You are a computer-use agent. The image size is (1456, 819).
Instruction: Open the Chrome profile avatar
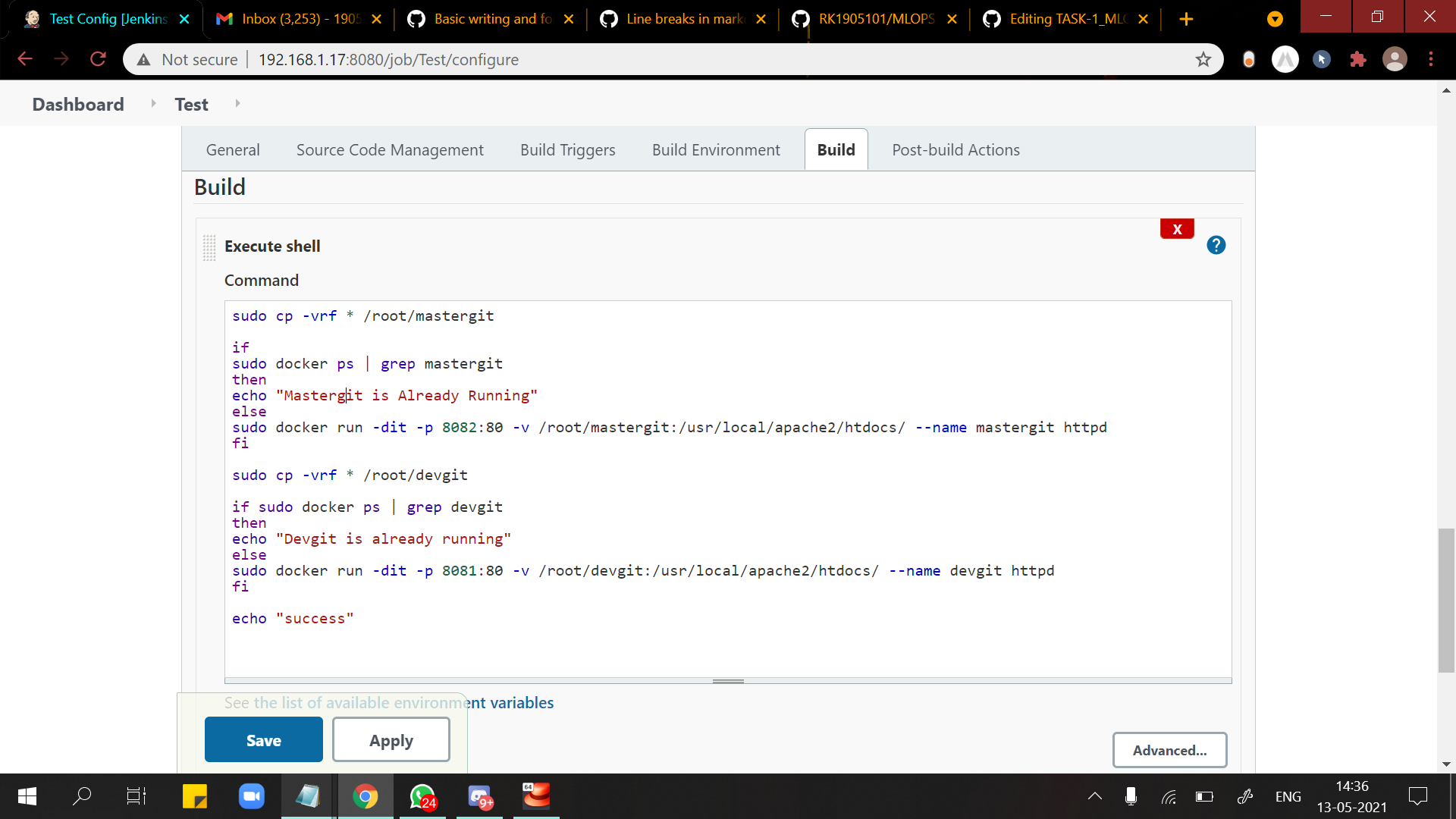tap(1395, 59)
